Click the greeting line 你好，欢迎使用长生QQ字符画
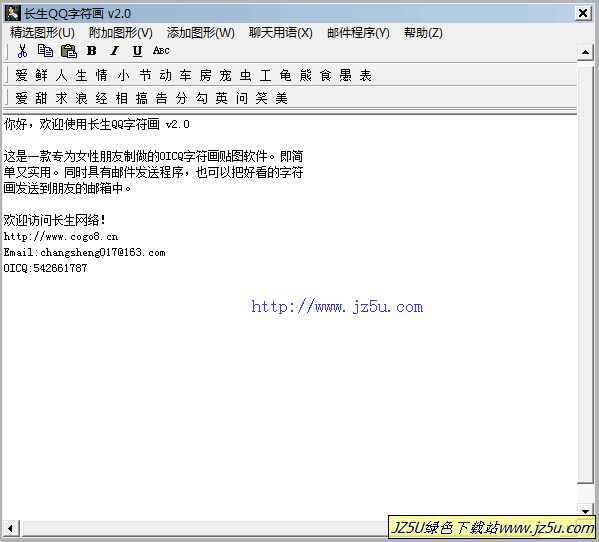The width and height of the screenshot is (599, 542). pyautogui.click(x=96, y=124)
